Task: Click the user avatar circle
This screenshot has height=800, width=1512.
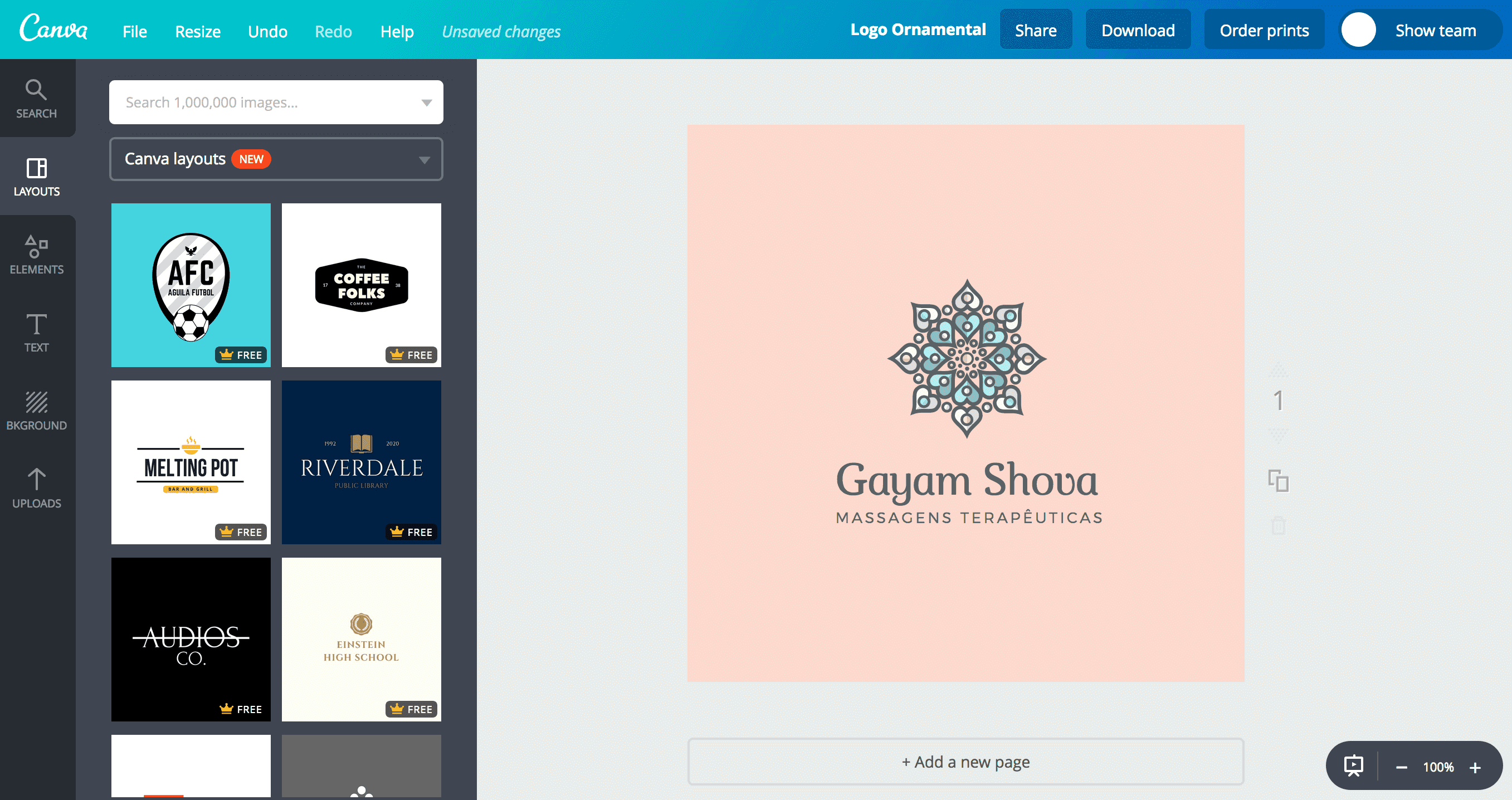Action: [1358, 30]
